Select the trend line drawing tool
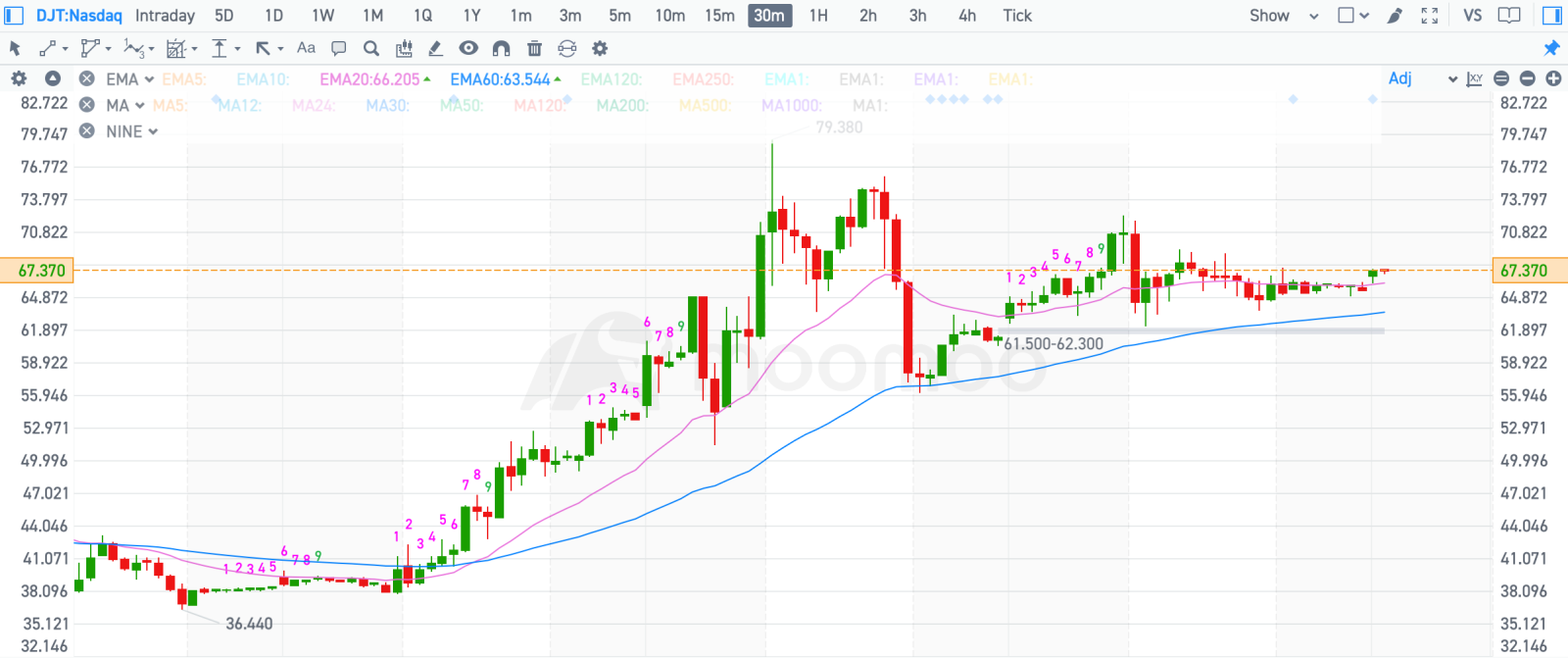This screenshot has width=1568, height=658. tap(47, 48)
